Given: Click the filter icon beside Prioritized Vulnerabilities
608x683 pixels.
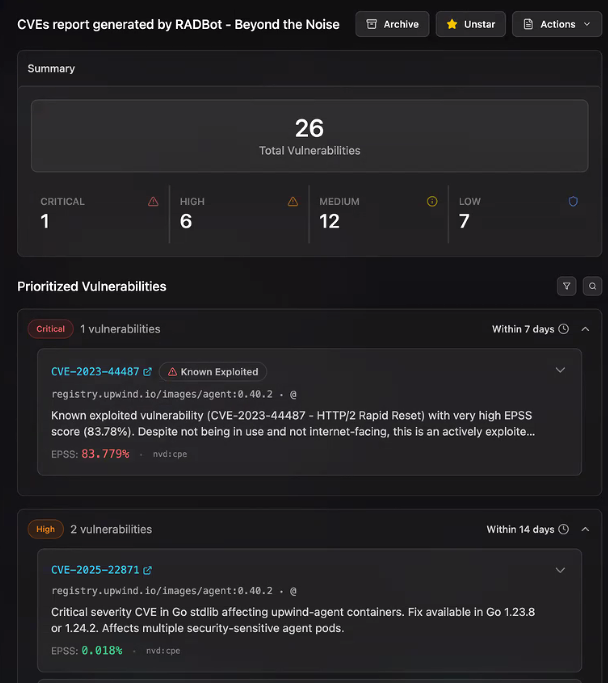Looking at the screenshot, I should [x=567, y=286].
